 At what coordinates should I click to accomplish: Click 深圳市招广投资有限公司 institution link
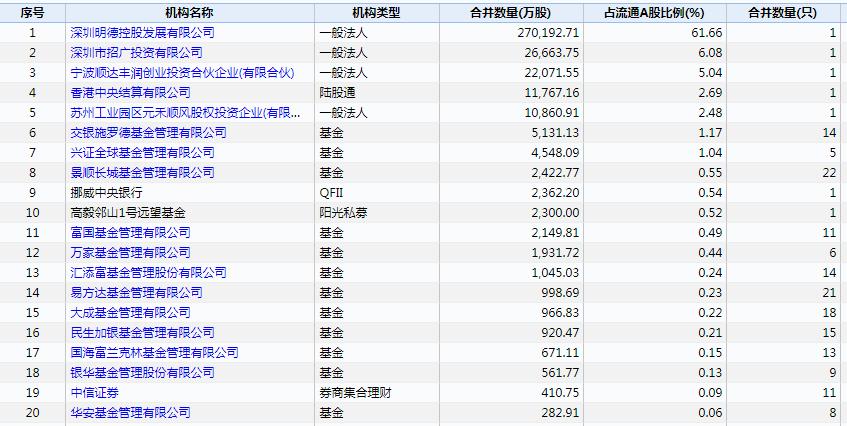(x=136, y=53)
